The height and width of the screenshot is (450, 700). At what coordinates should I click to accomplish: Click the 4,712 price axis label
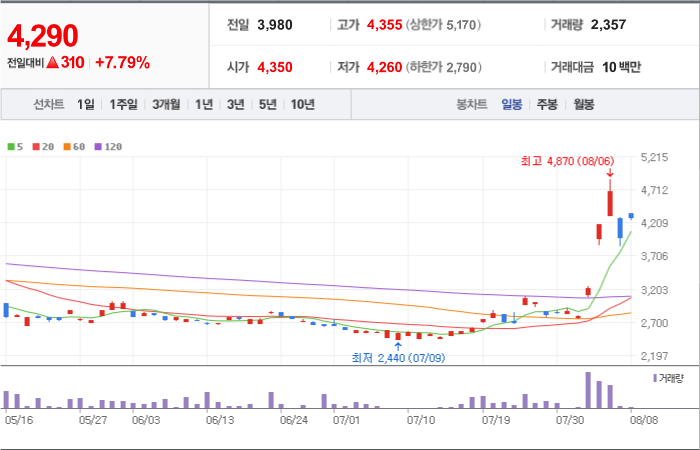(x=654, y=191)
